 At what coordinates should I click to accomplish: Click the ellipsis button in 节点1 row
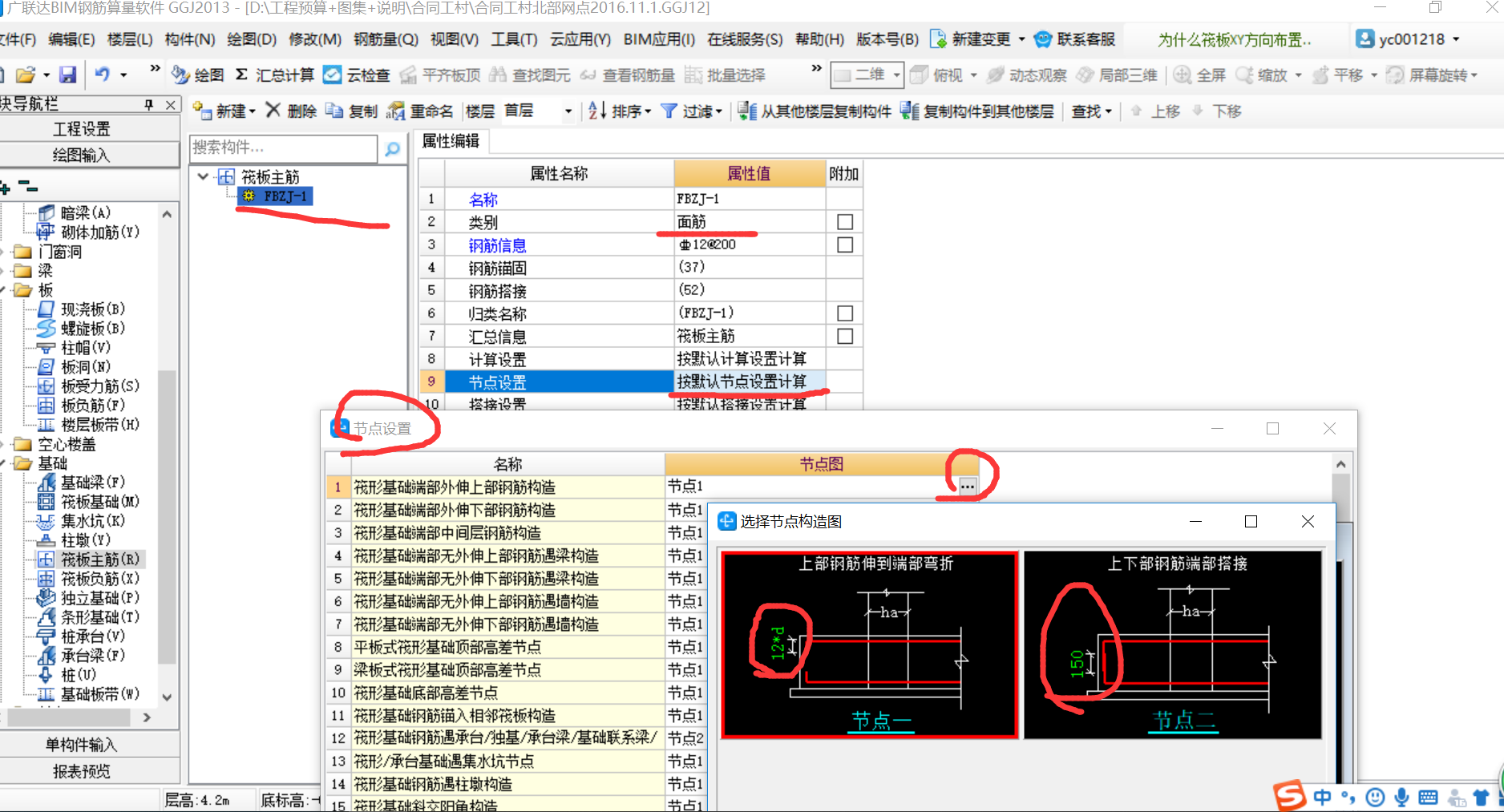tap(968, 486)
